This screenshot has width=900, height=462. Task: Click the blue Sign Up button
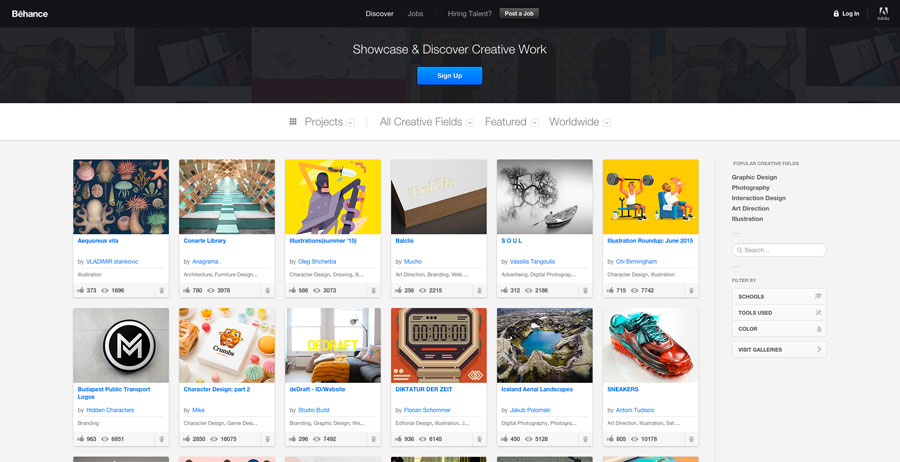click(x=449, y=76)
